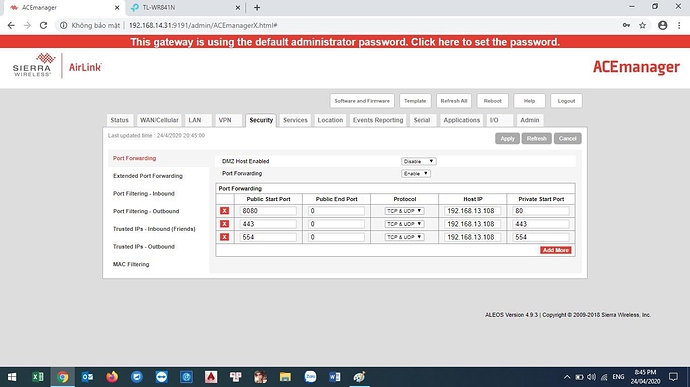Launch Firefox from the taskbar

point(112,377)
